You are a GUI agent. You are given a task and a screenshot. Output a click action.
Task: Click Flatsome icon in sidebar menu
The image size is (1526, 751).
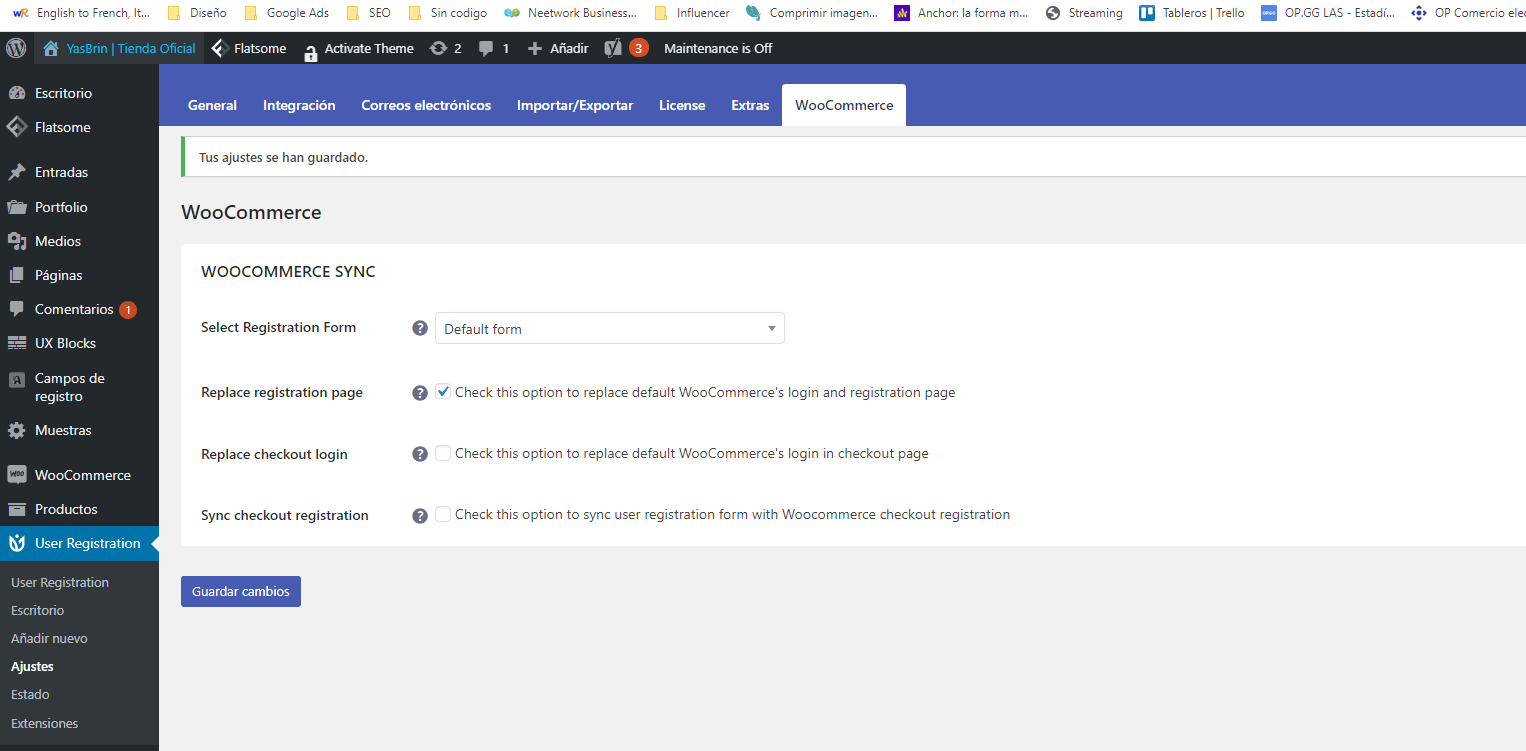pos(17,127)
